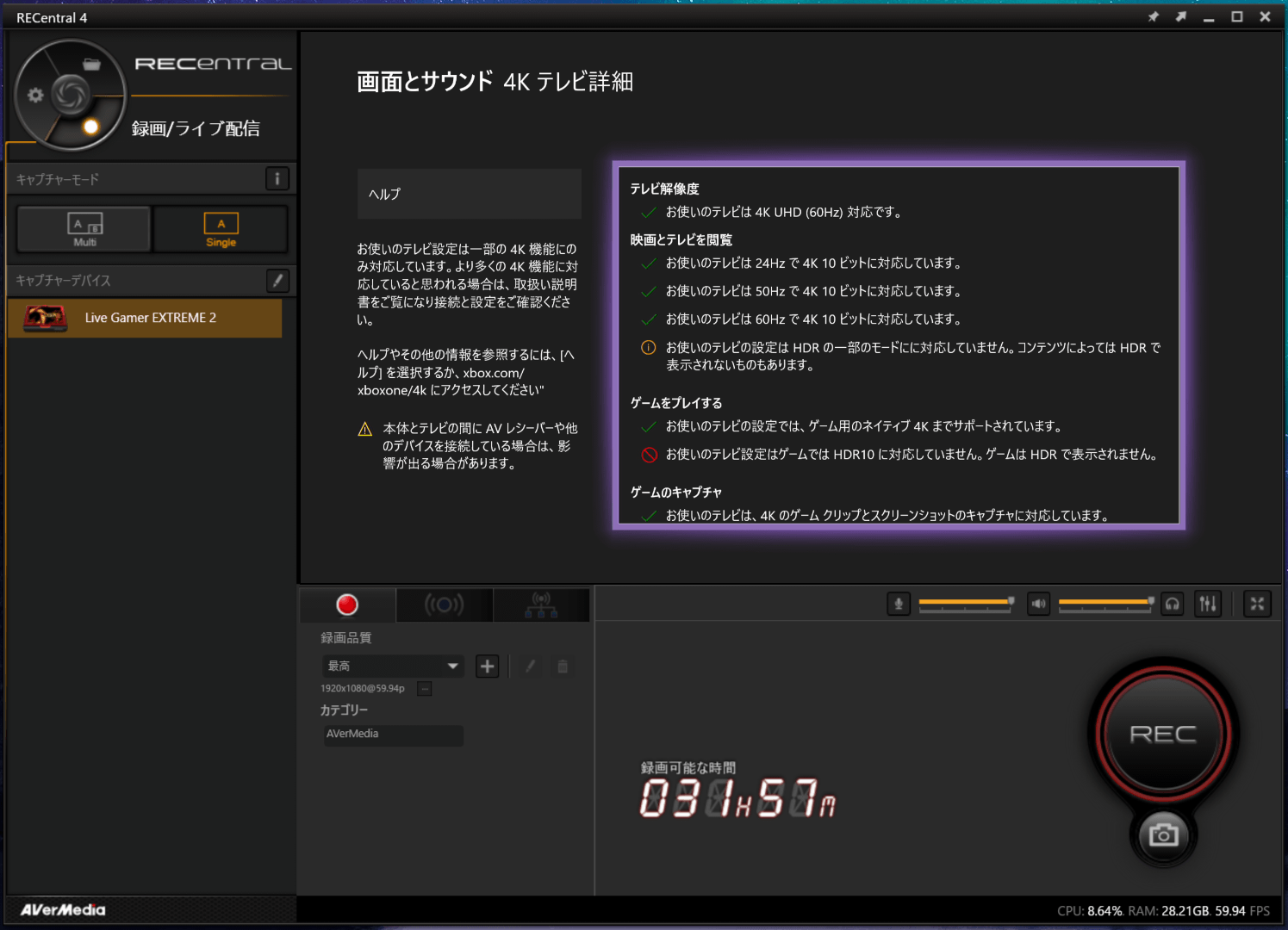Take a snapshot with the camera button
Screen dimensions: 1288x930
(1163, 834)
